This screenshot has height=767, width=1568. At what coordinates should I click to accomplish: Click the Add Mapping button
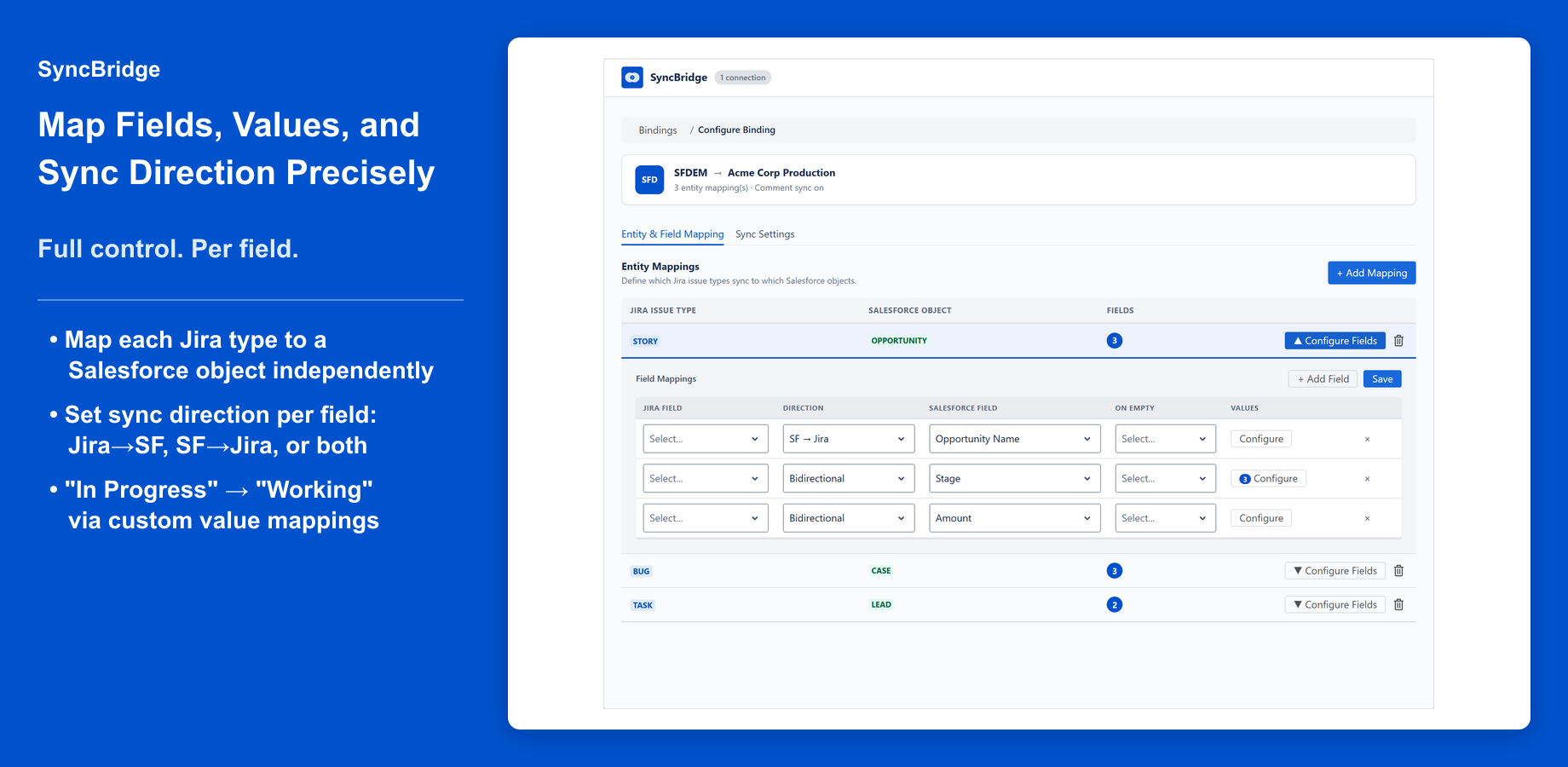pos(1371,273)
